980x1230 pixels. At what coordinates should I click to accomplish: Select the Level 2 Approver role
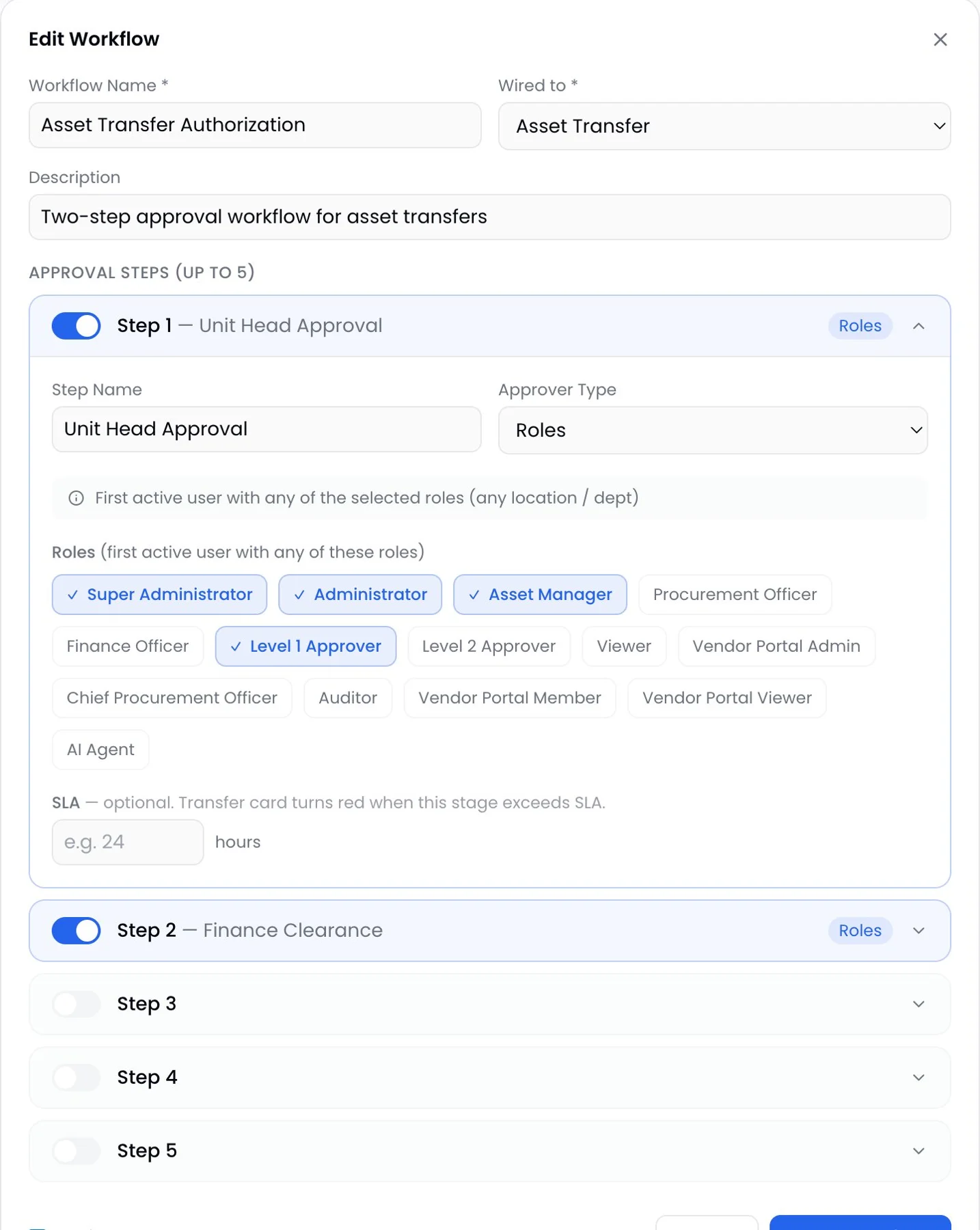tap(489, 646)
